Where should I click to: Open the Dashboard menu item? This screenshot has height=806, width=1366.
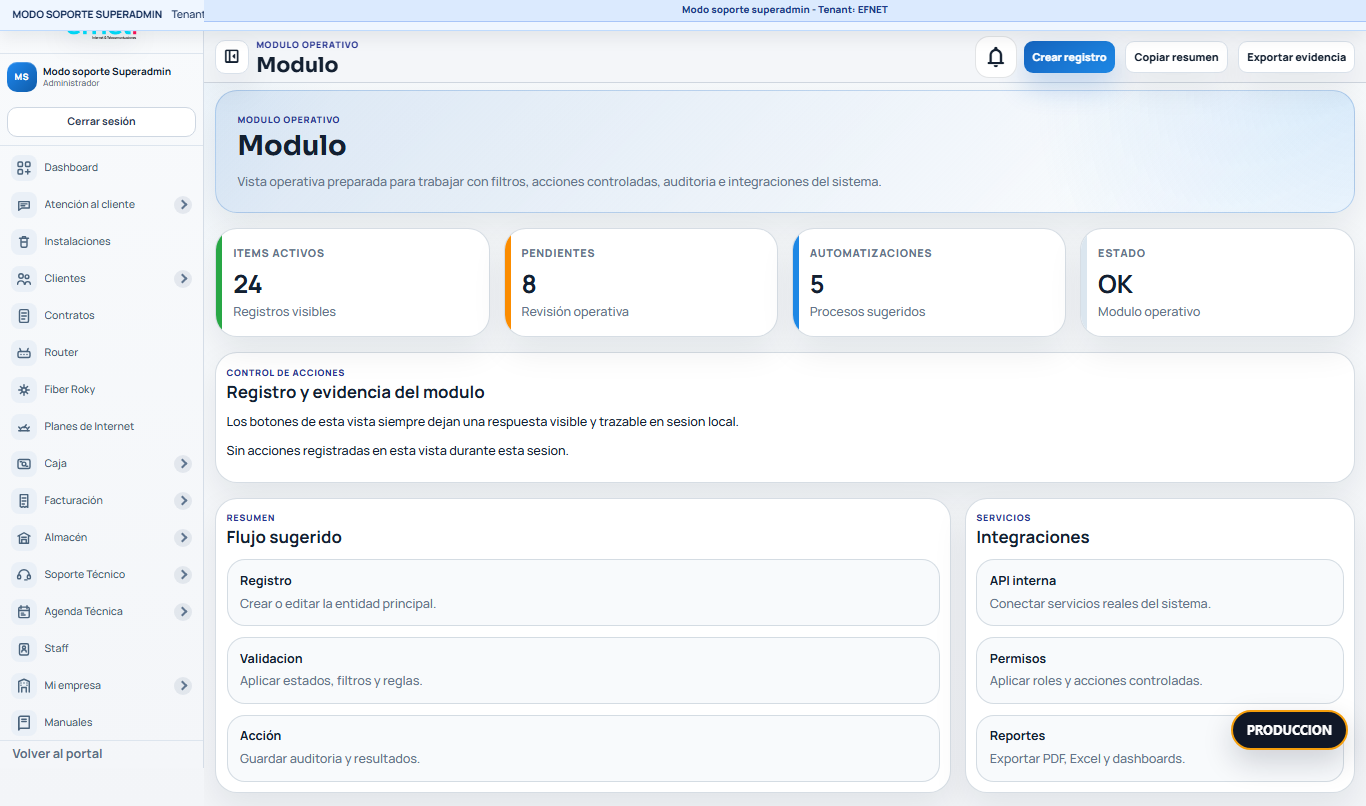tap(101, 168)
